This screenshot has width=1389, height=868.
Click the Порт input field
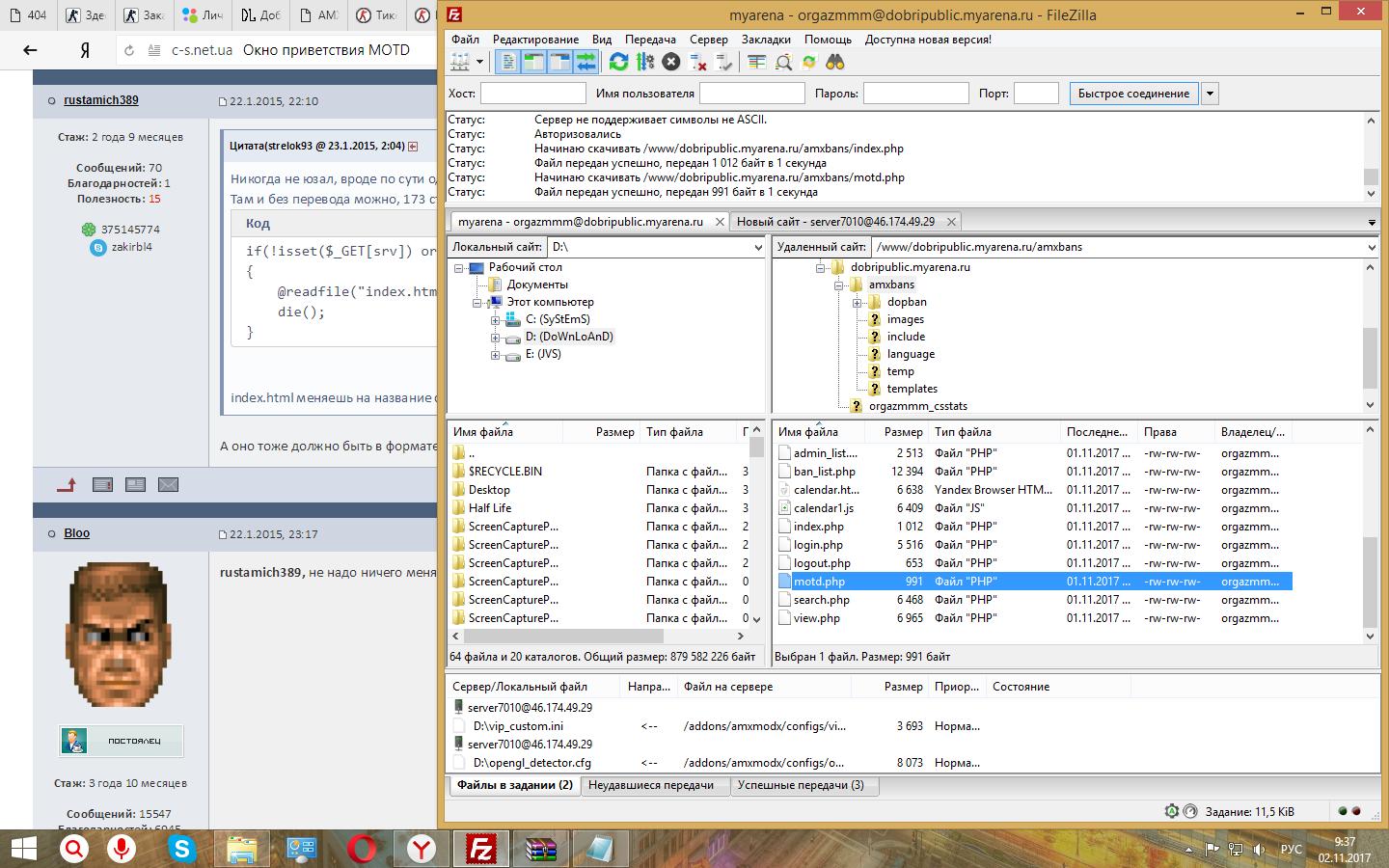coord(1037,94)
